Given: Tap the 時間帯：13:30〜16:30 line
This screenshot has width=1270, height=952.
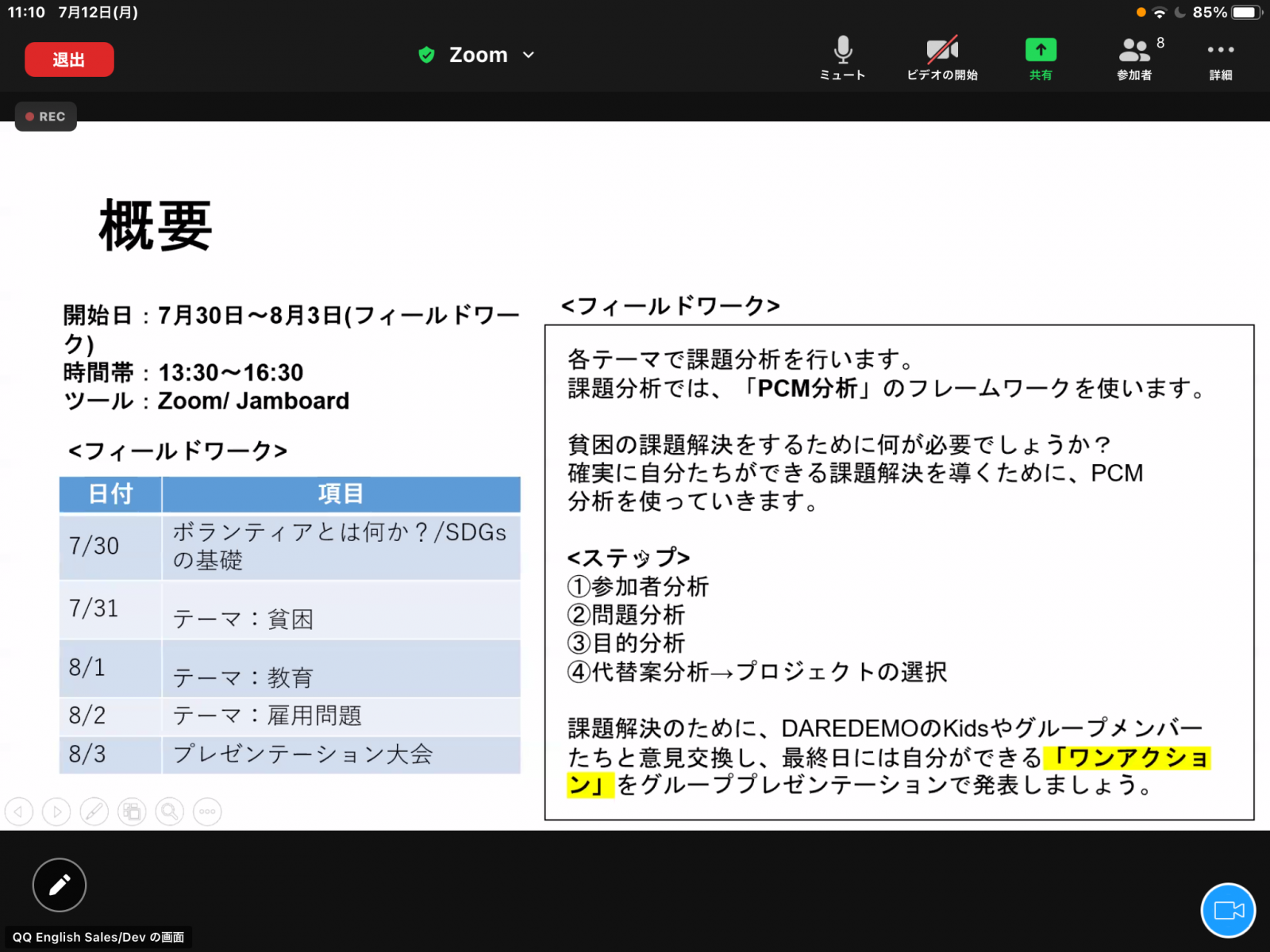Looking at the screenshot, I should point(183,372).
